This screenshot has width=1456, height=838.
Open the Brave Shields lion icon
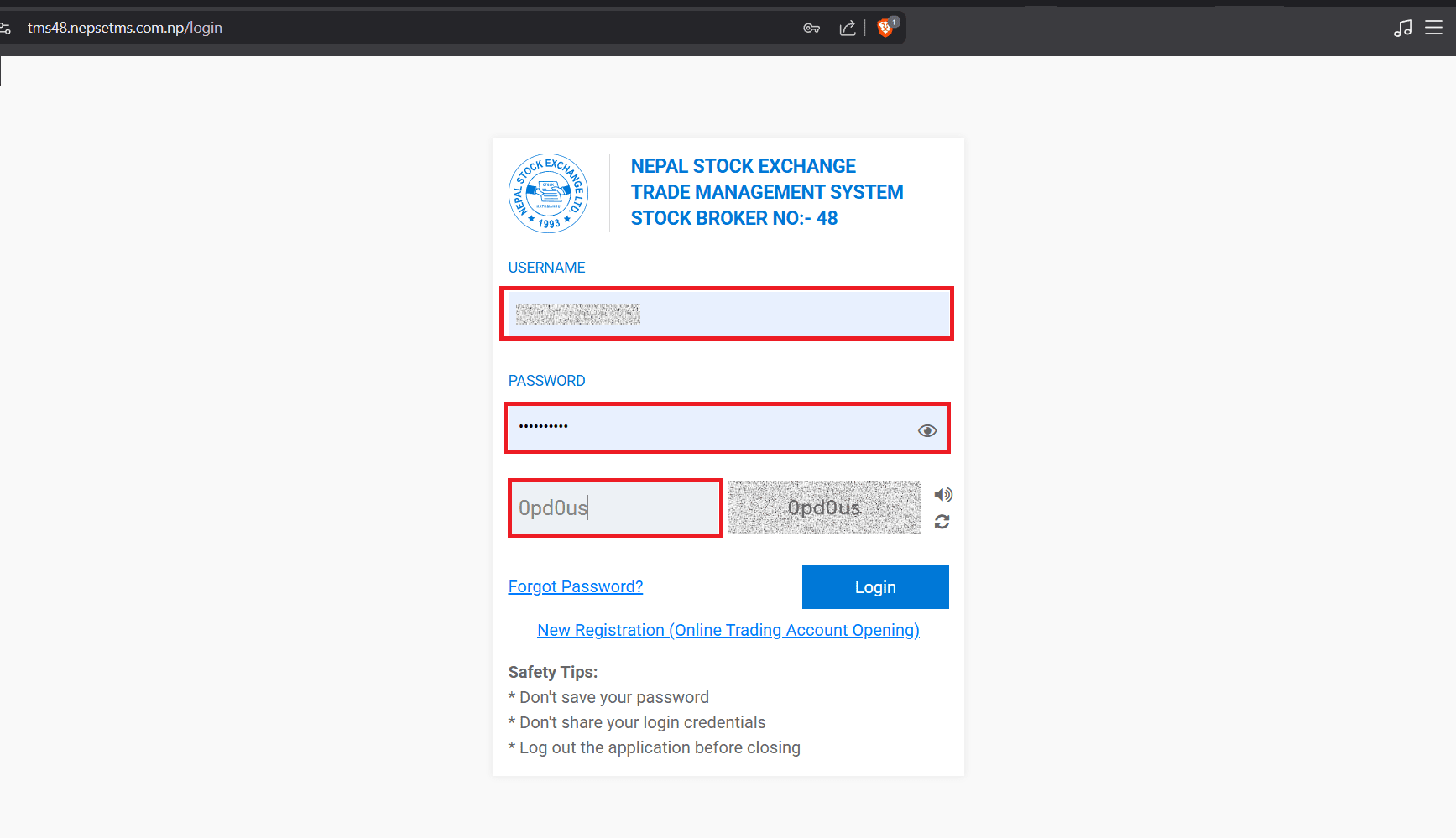point(885,28)
